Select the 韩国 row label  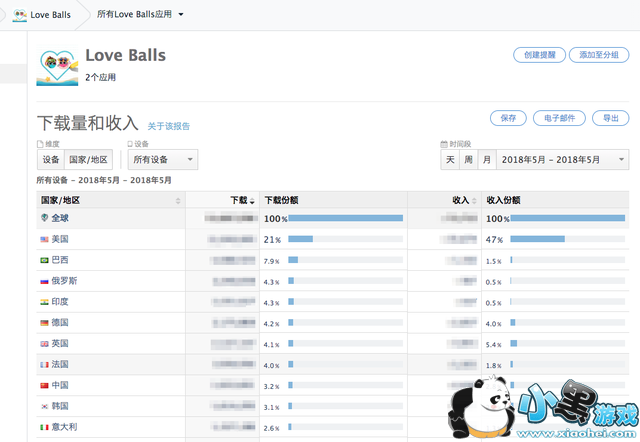(x=60, y=406)
